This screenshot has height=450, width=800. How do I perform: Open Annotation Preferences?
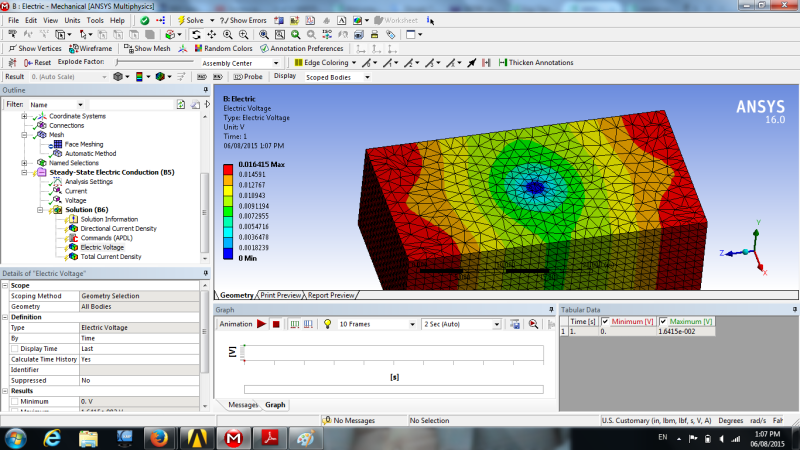302,48
